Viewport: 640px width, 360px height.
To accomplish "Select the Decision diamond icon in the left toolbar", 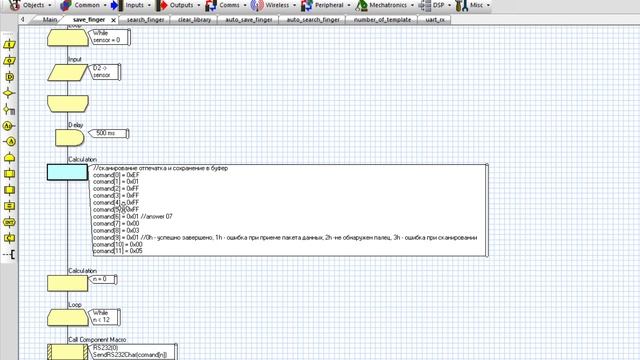I will point(9,93).
